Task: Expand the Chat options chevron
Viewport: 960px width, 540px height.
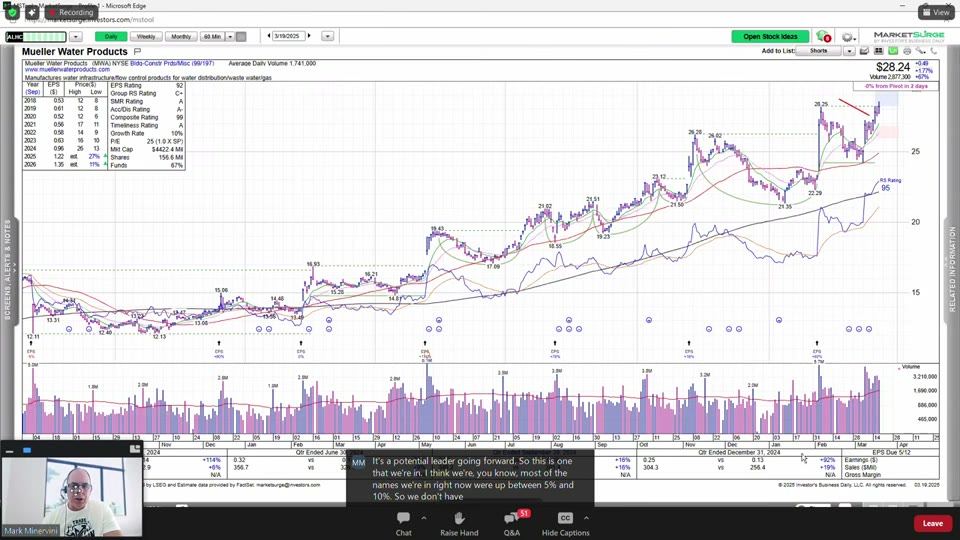Action: 424,518
